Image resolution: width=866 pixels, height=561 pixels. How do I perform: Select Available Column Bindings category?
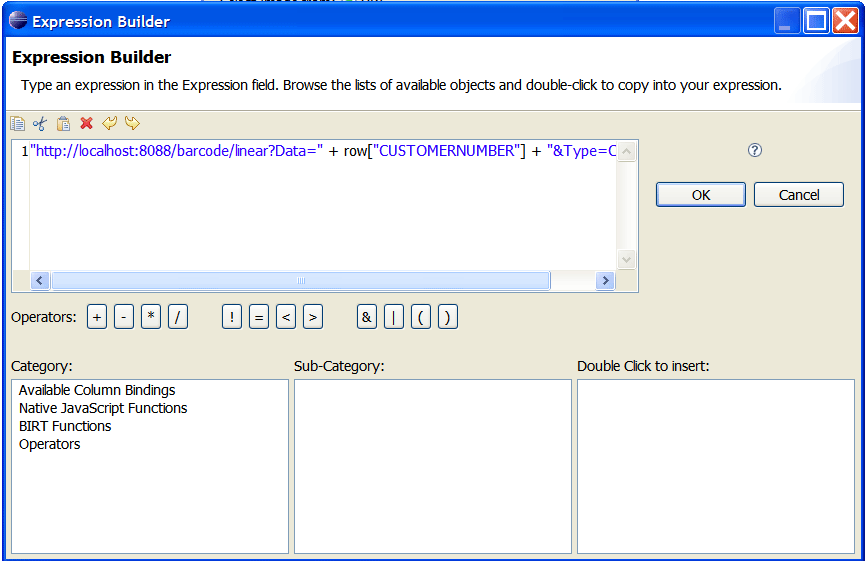coord(97,390)
